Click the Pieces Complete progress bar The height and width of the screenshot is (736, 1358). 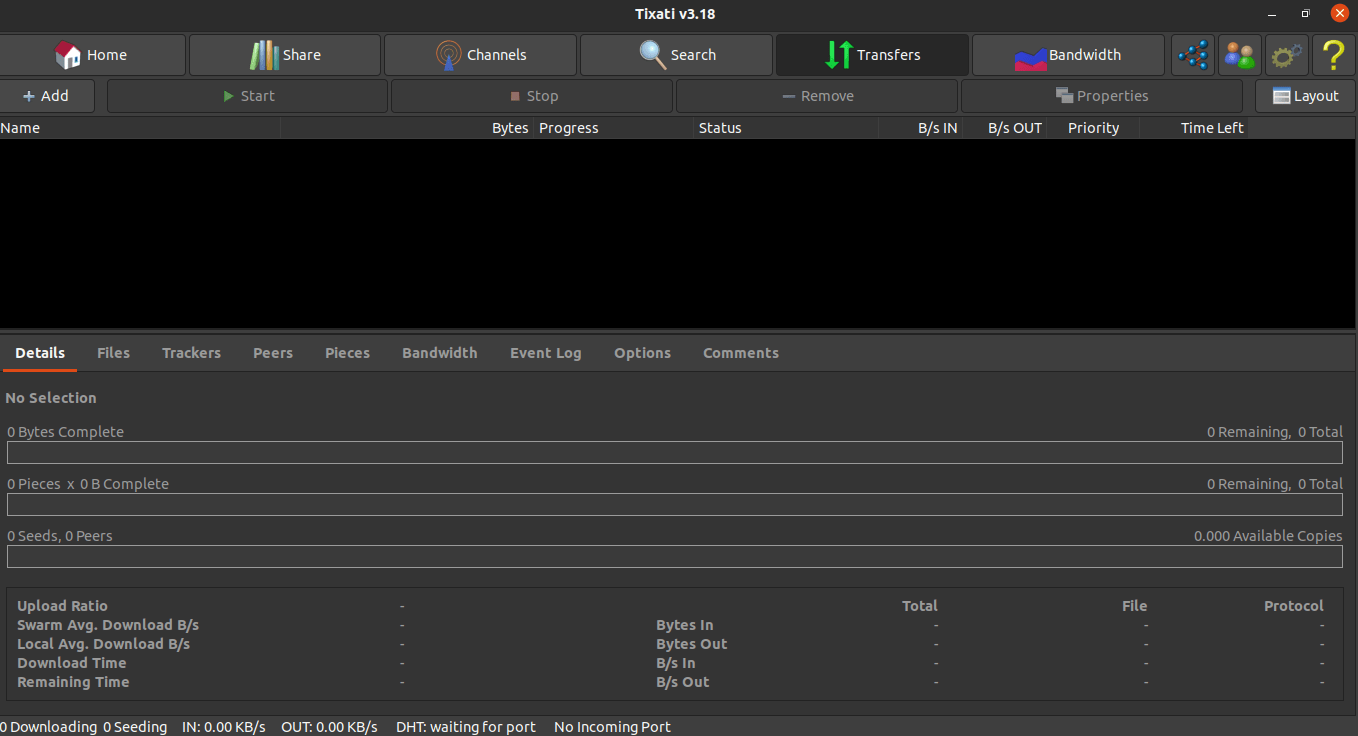click(675, 505)
